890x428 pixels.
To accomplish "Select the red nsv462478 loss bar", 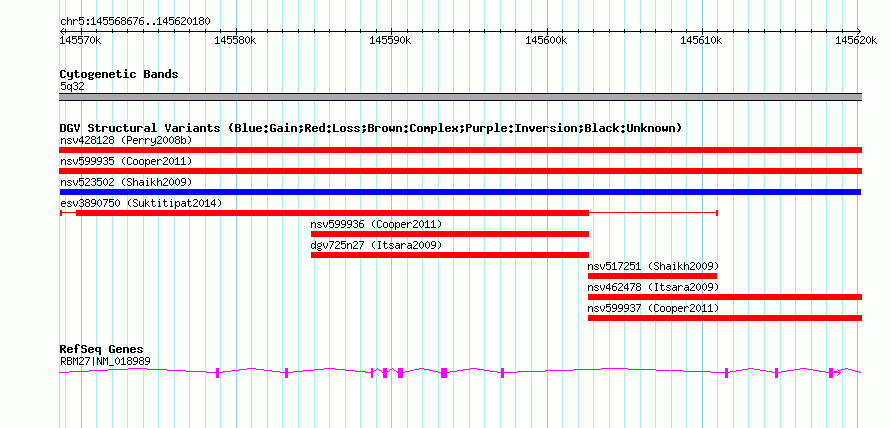I will pos(725,297).
